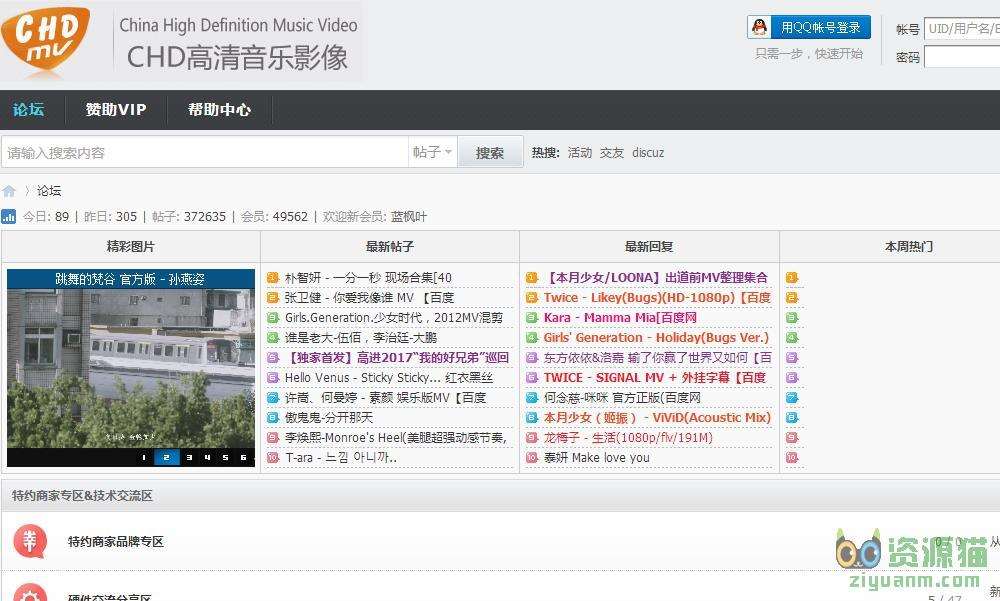
Task: Select the 本周热门 column header
Action: point(909,246)
